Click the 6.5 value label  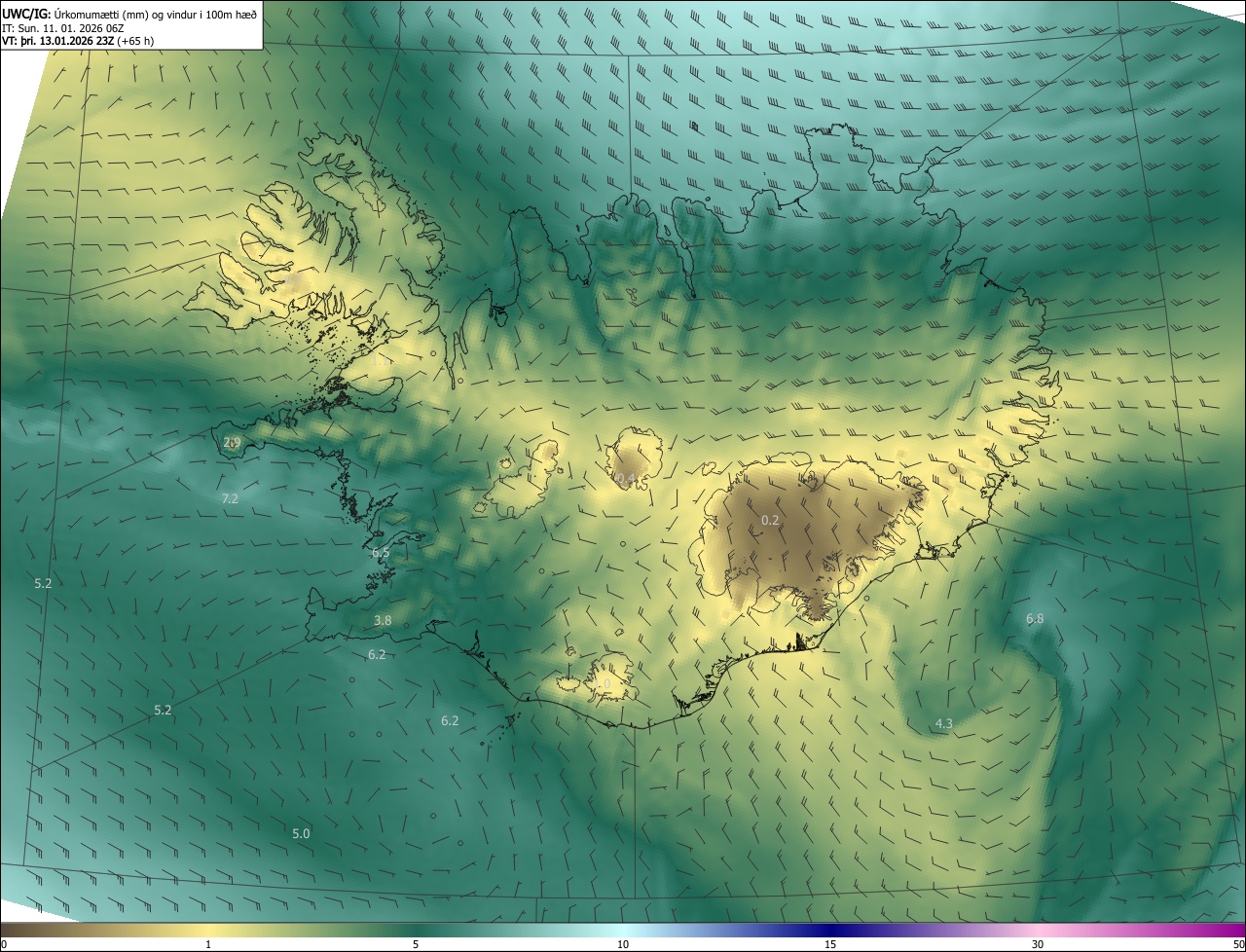[381, 553]
